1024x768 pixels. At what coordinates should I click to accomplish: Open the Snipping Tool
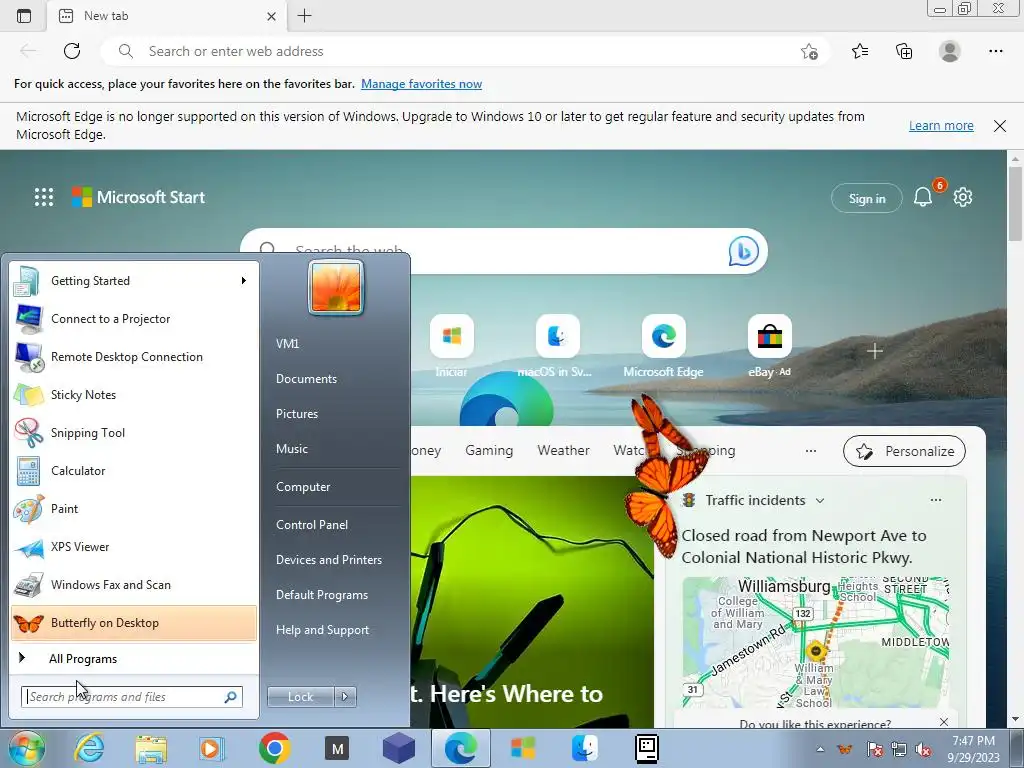(x=134, y=432)
